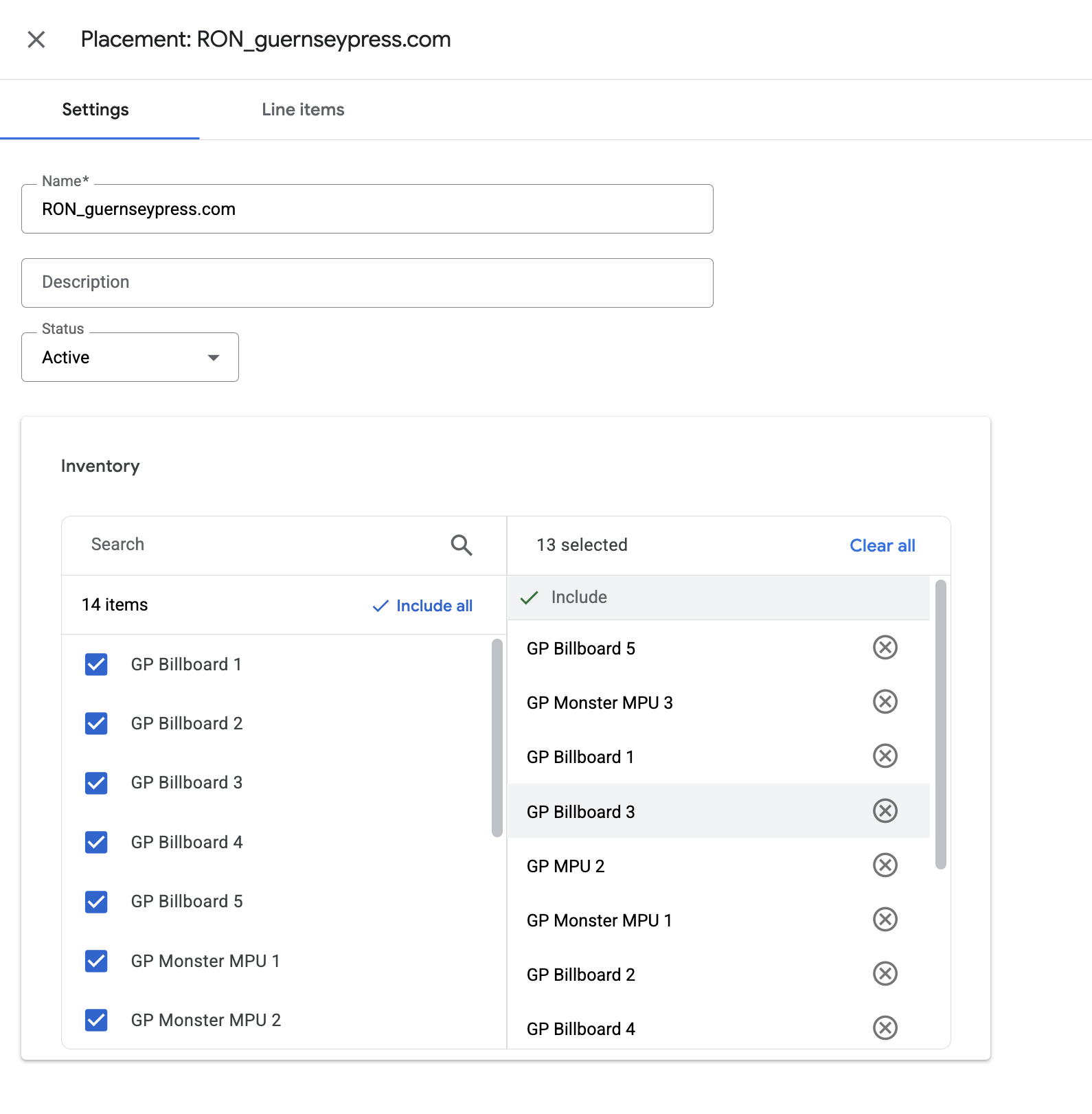This screenshot has width=1092, height=1114.
Task: Toggle the GP Monster MPU 2 checkbox
Action: tap(96, 1020)
